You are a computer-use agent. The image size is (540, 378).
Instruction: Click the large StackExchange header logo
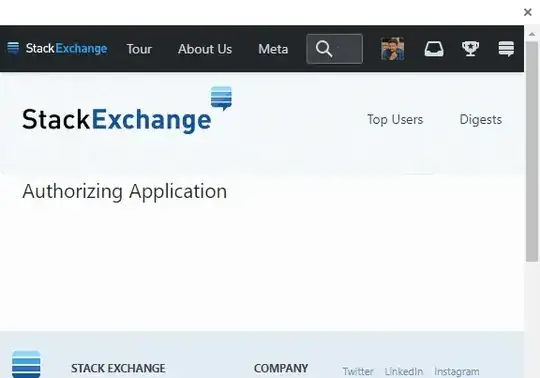127,110
